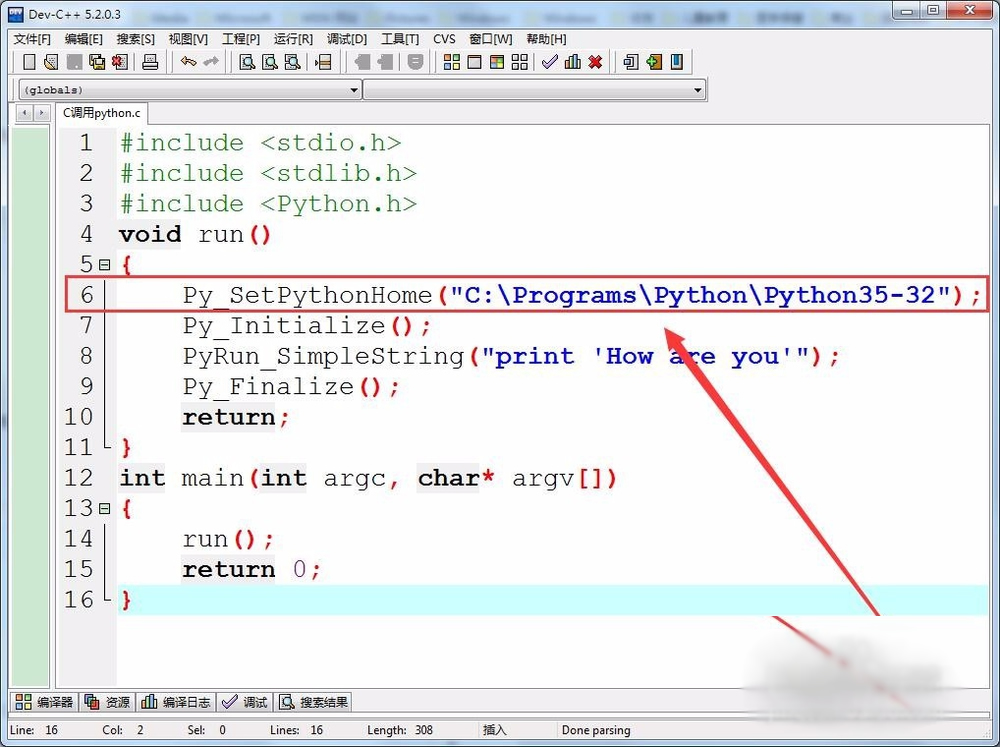Screen dimensions: 1000x747
Task: Click #include <Python.h> on line 3
Action: [268, 204]
